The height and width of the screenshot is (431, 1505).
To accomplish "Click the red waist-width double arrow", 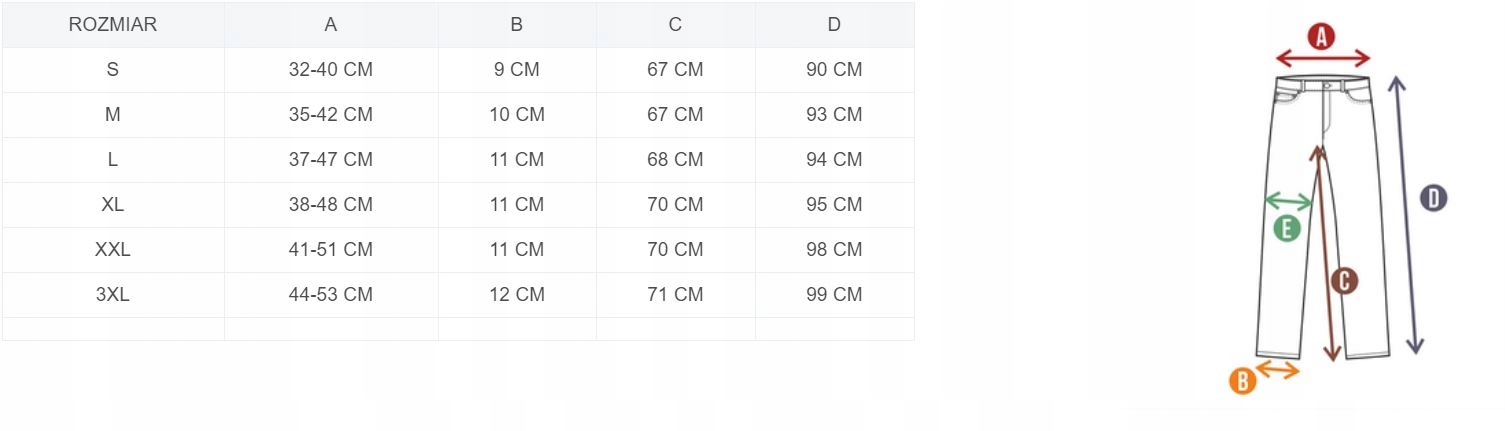I will (1322, 60).
